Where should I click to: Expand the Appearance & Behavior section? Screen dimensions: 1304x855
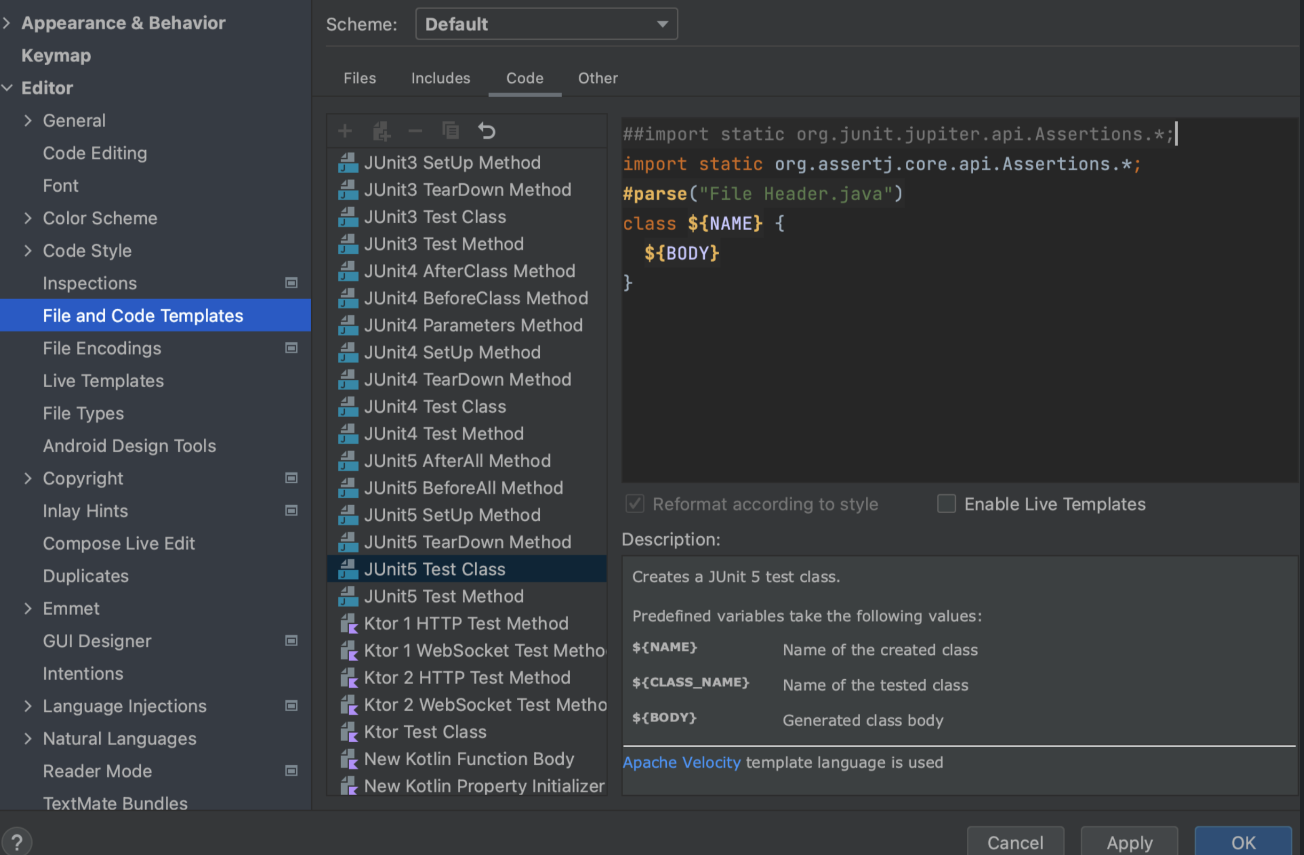click(x=8, y=23)
